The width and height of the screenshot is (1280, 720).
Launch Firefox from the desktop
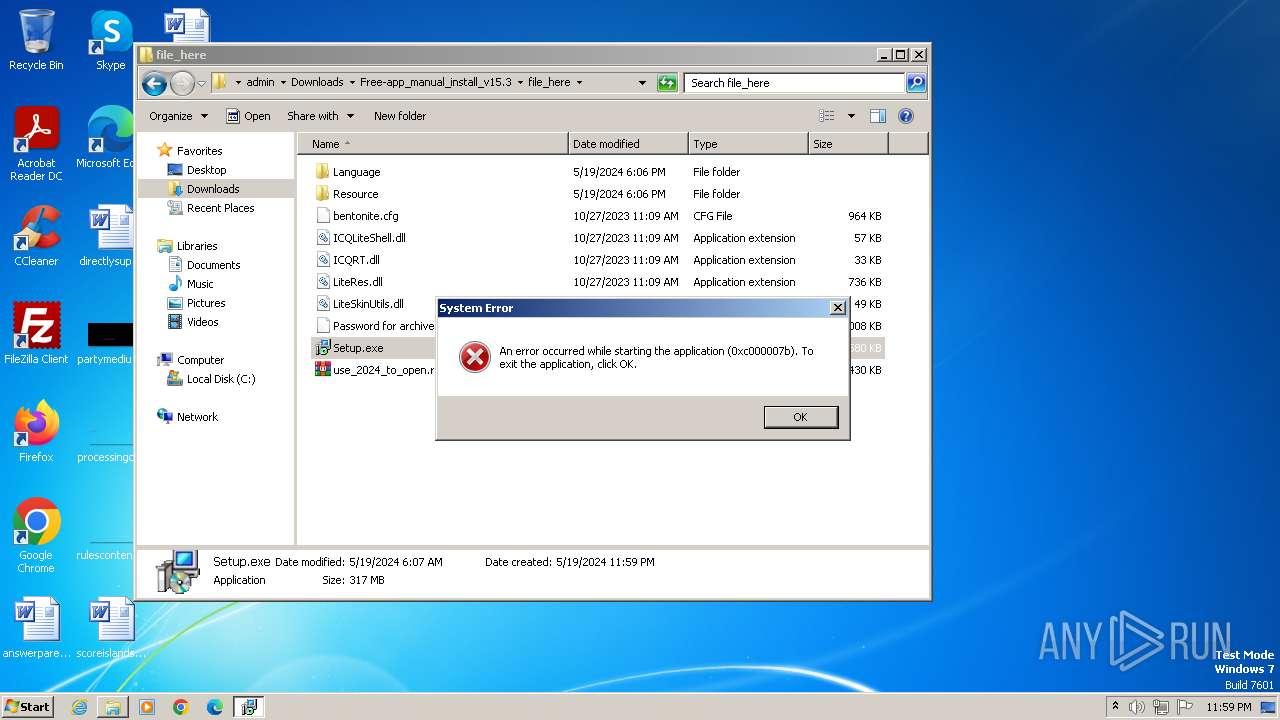tap(36, 432)
